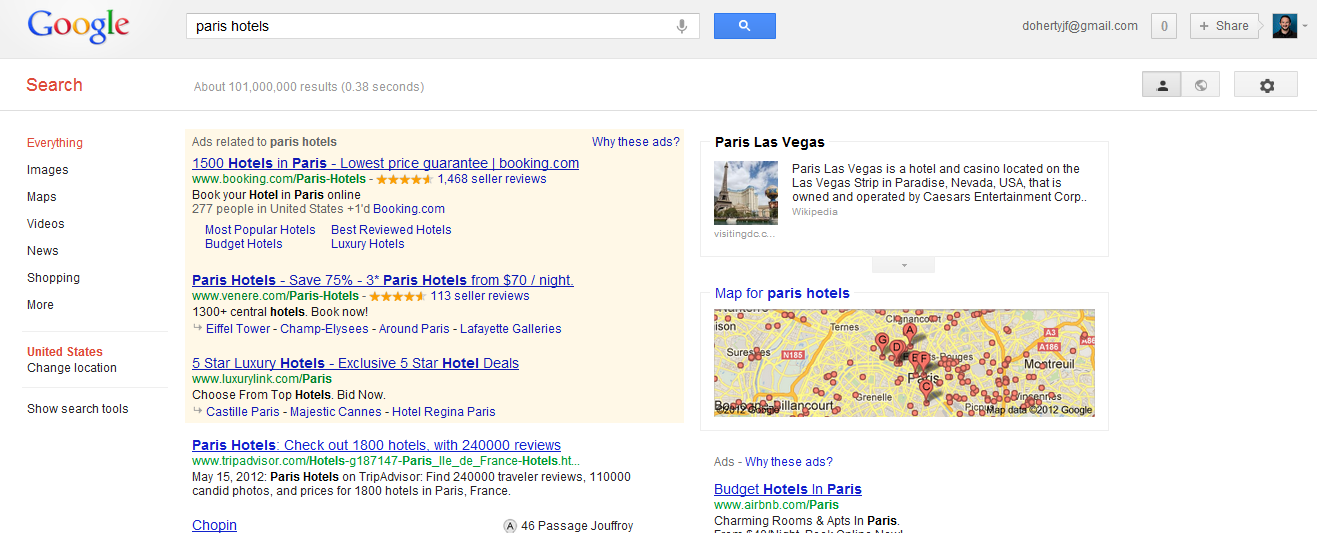Expand More in the left search menu
Viewport: 1317px width, 533px height.
coord(40,305)
